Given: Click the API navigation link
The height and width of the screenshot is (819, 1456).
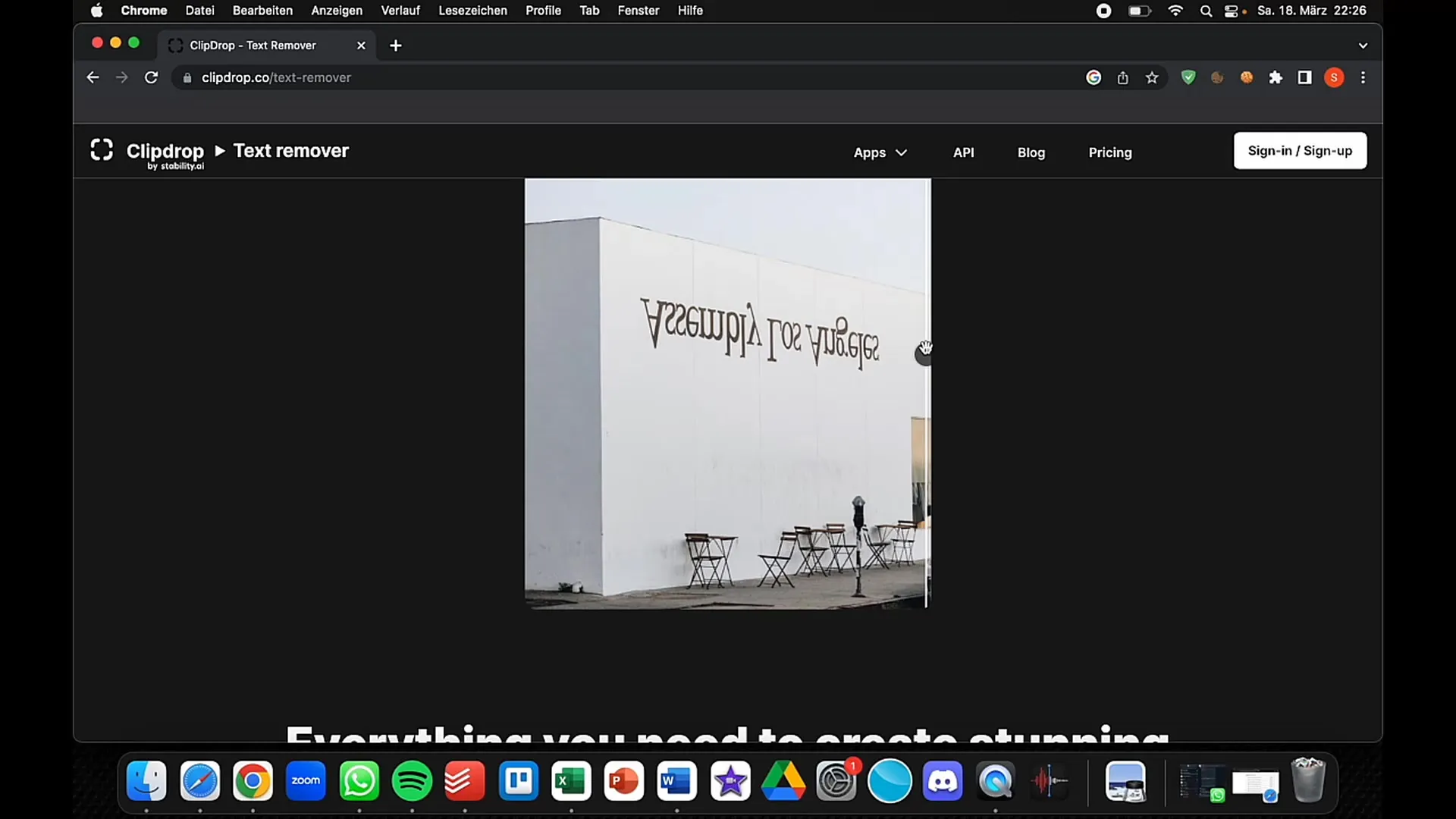Looking at the screenshot, I should point(963,152).
